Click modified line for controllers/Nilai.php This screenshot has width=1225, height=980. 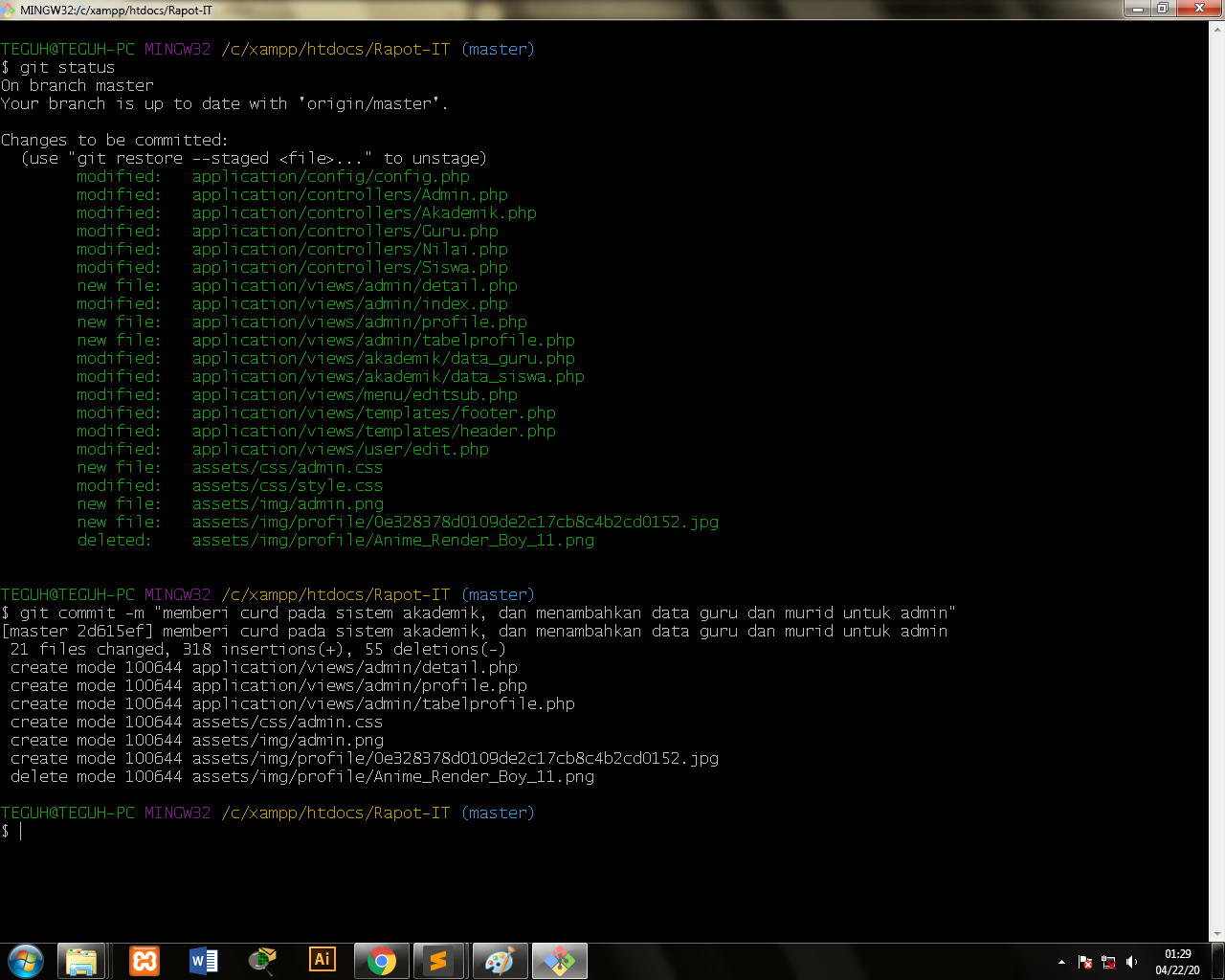click(293, 250)
